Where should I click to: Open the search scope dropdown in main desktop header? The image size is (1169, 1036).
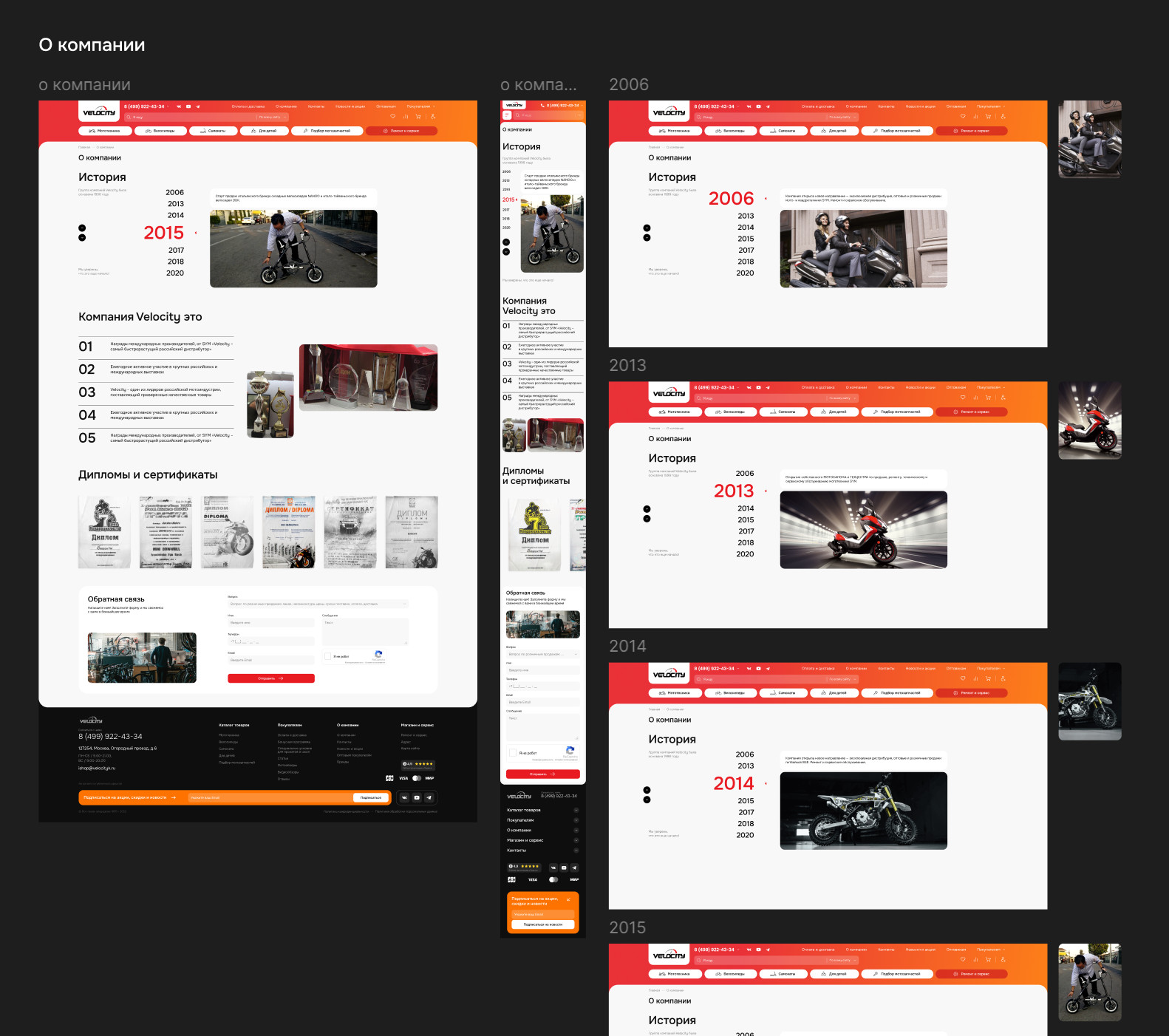click(272, 117)
